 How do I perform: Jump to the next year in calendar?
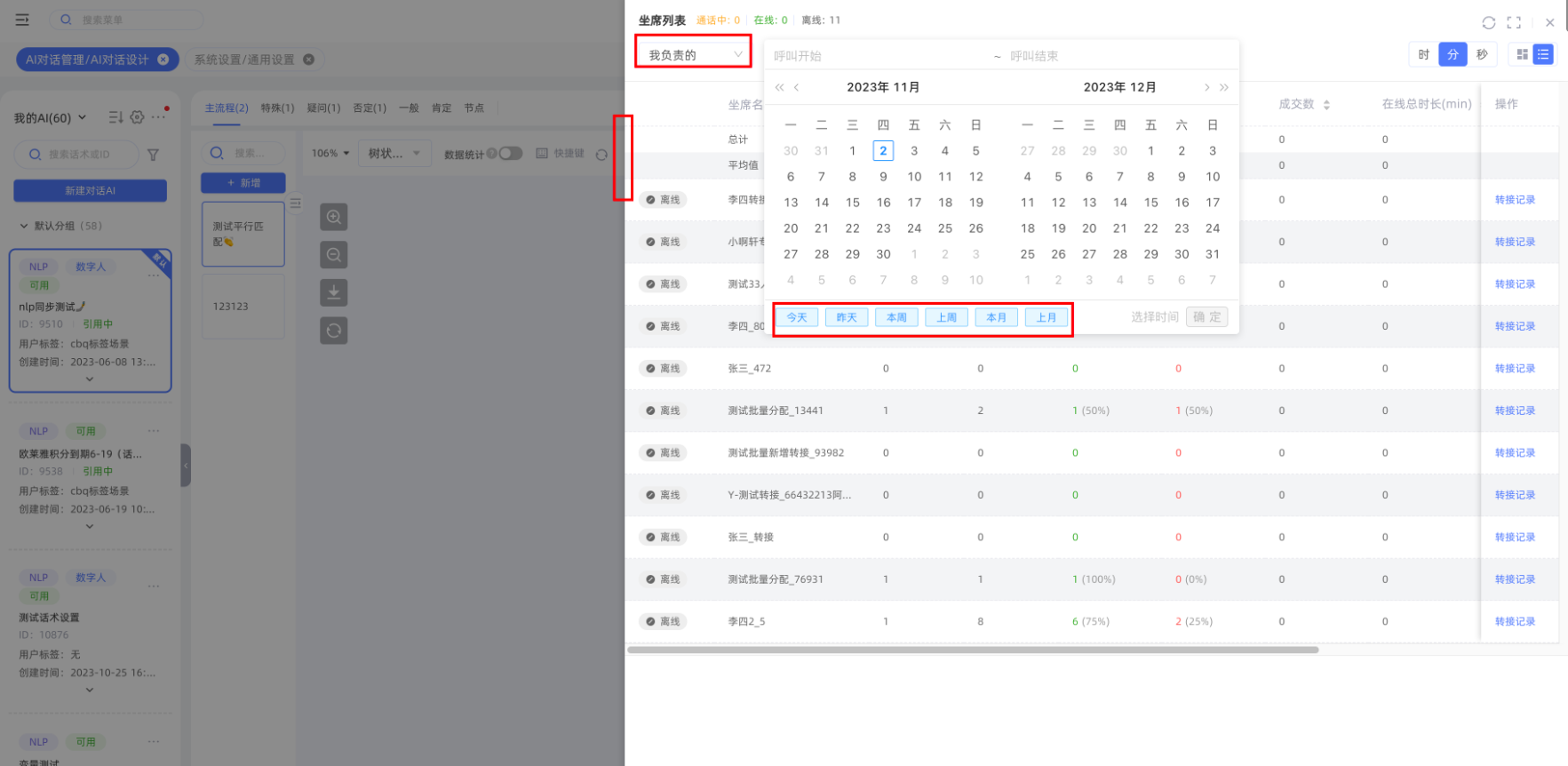click(1224, 87)
